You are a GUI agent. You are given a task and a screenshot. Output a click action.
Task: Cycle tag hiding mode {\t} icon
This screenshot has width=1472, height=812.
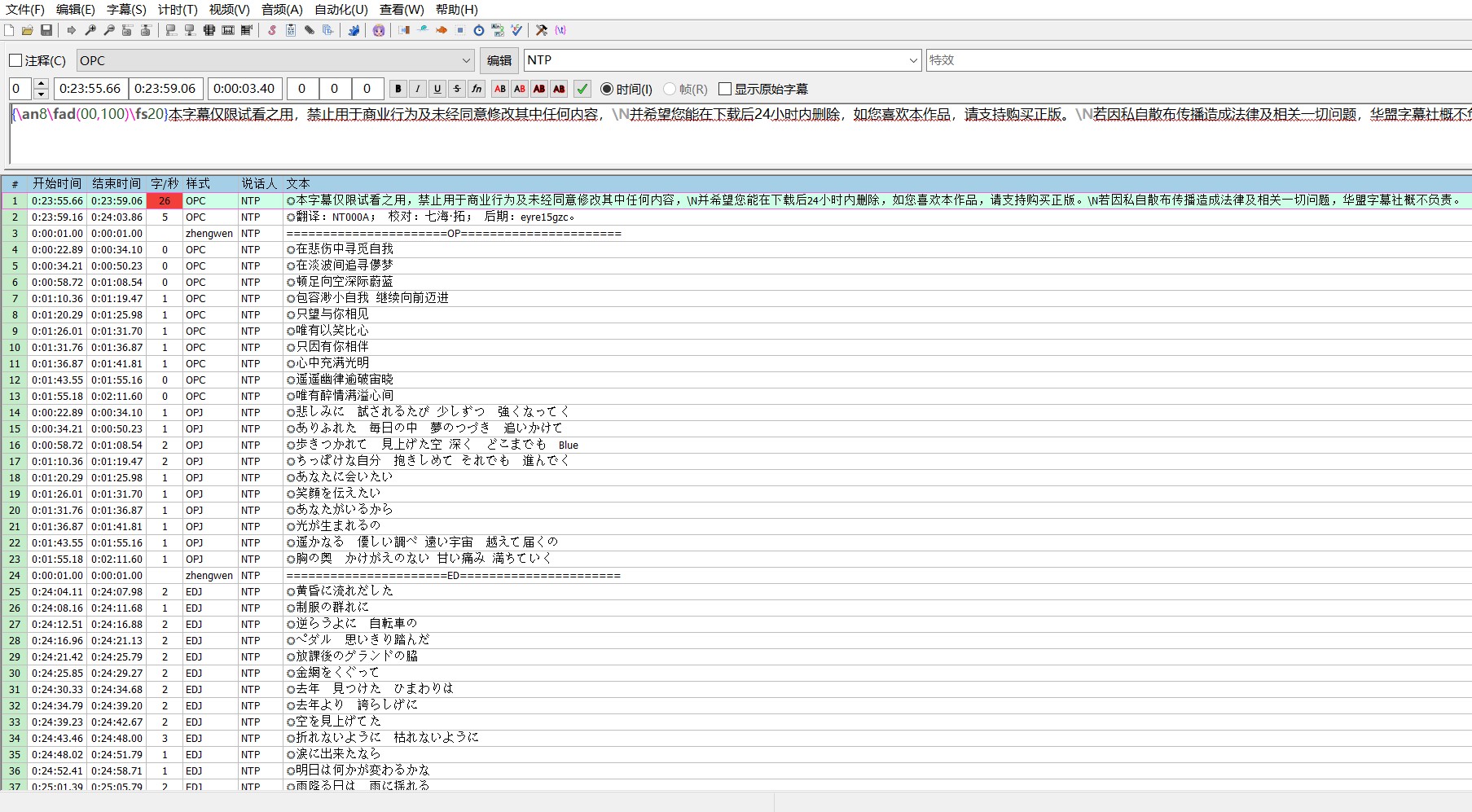pos(560,30)
